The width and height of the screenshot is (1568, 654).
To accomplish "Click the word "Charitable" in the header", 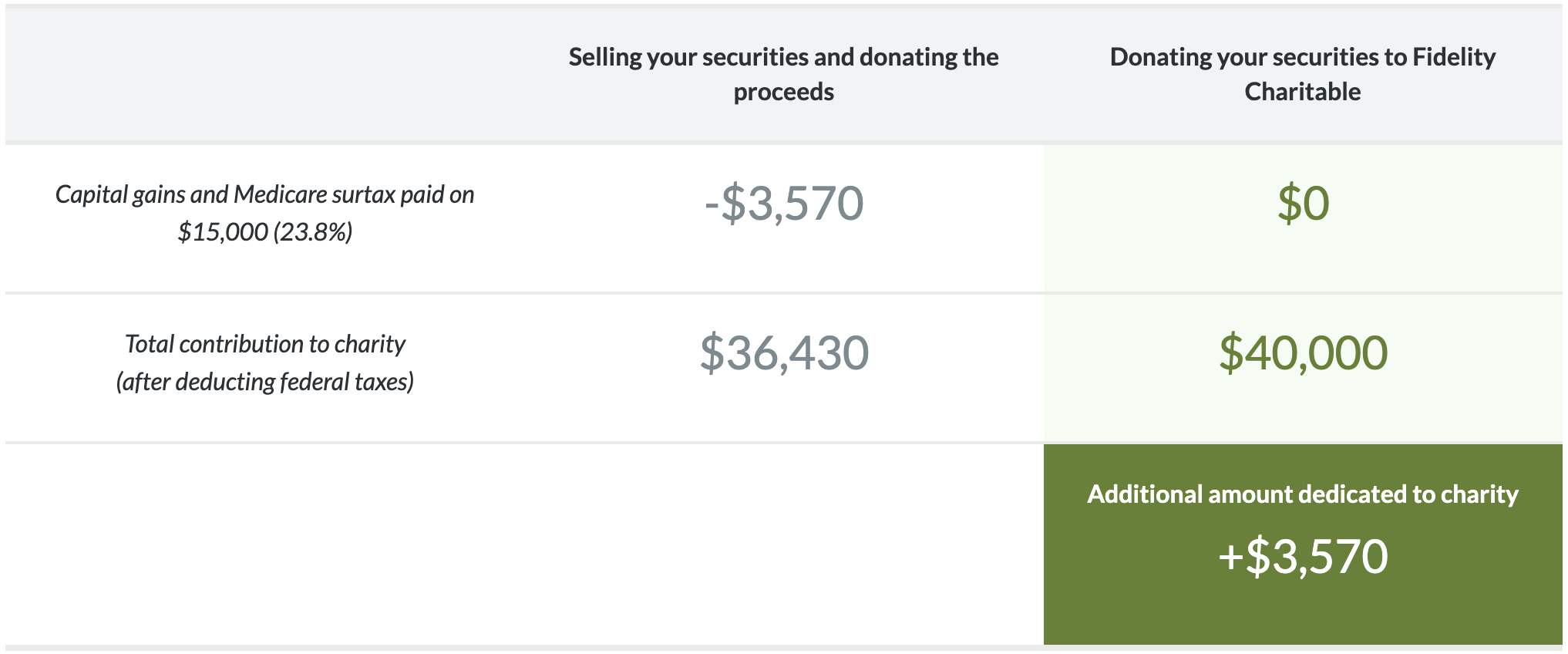I will (1302, 93).
